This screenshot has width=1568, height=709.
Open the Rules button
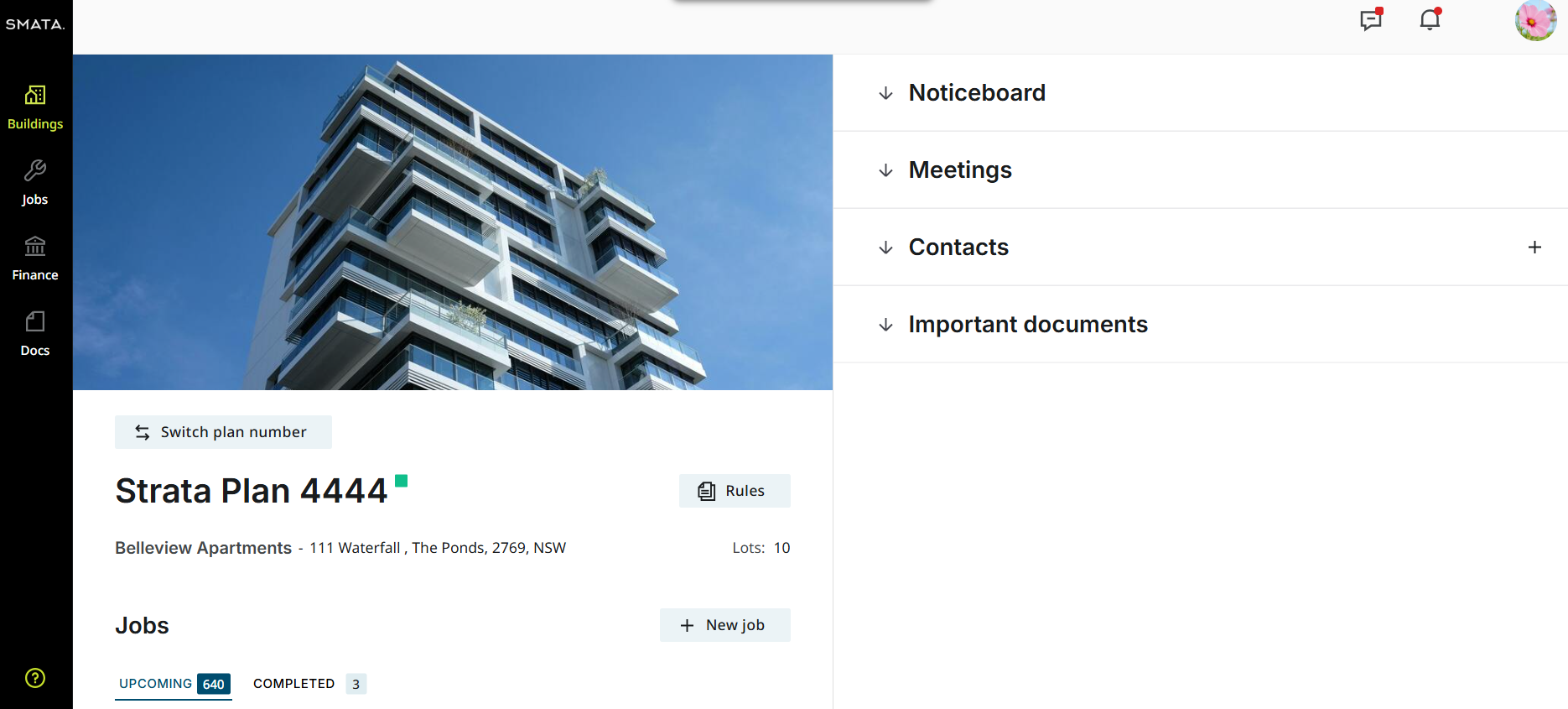(735, 491)
